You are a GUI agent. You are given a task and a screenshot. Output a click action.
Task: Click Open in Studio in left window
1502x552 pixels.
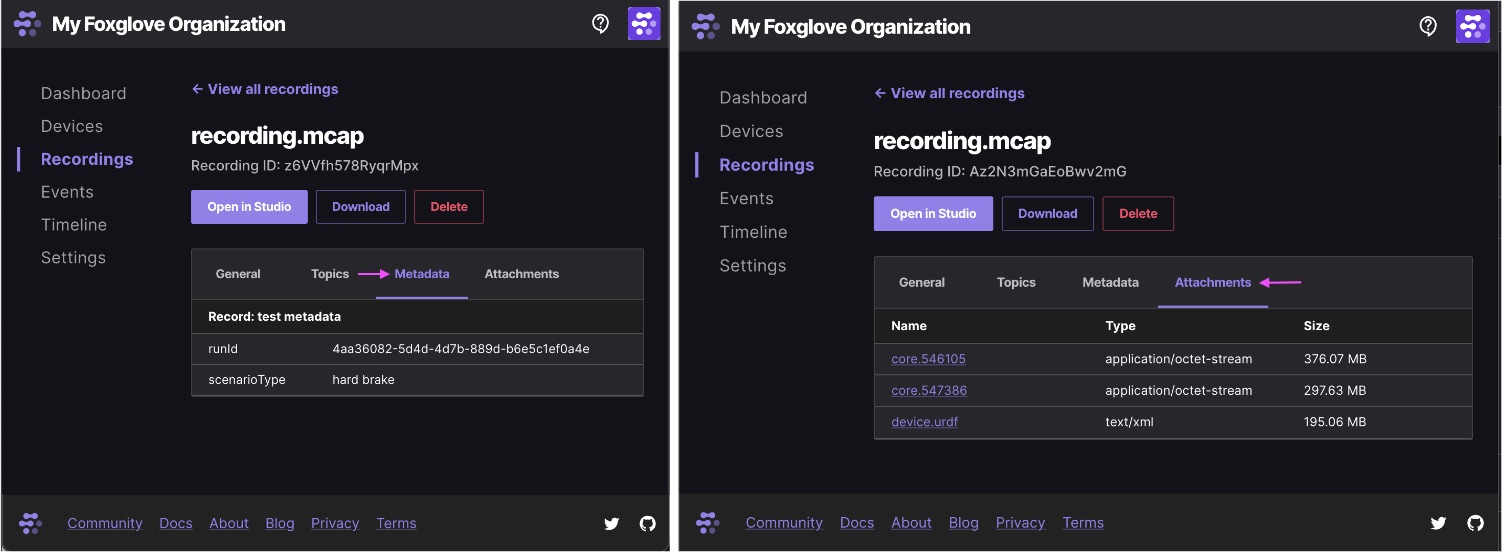(249, 207)
